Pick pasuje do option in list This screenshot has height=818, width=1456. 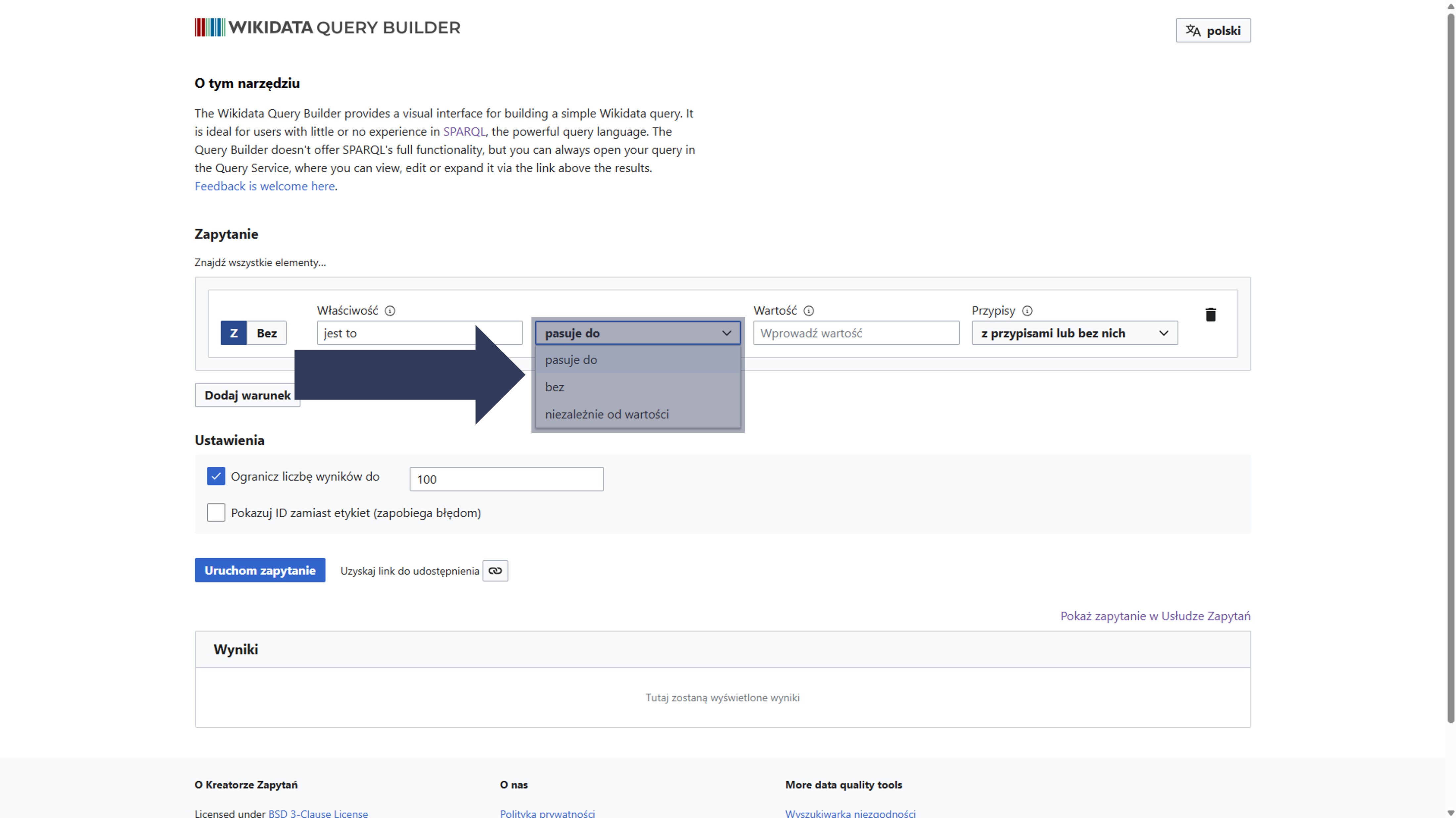click(571, 360)
